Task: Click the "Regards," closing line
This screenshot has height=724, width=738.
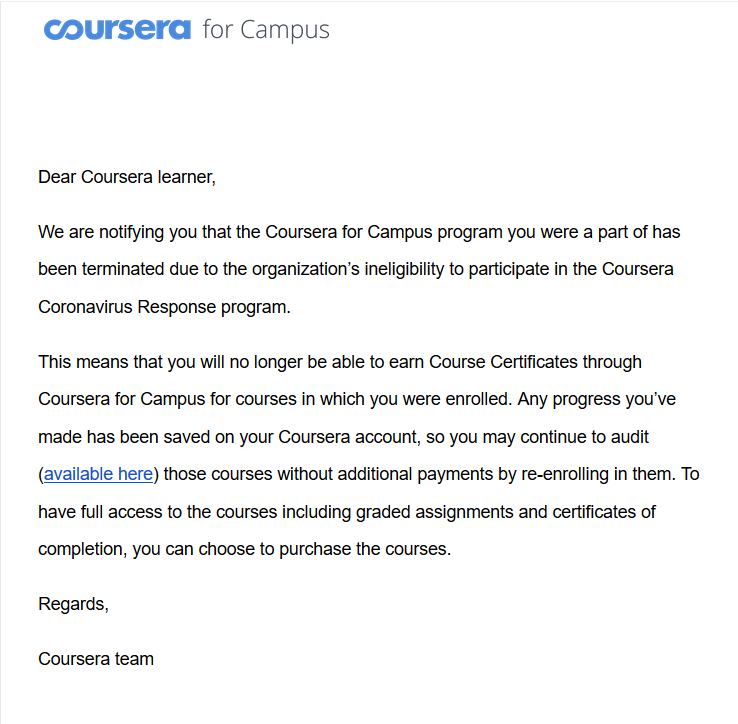Action: tap(73, 604)
